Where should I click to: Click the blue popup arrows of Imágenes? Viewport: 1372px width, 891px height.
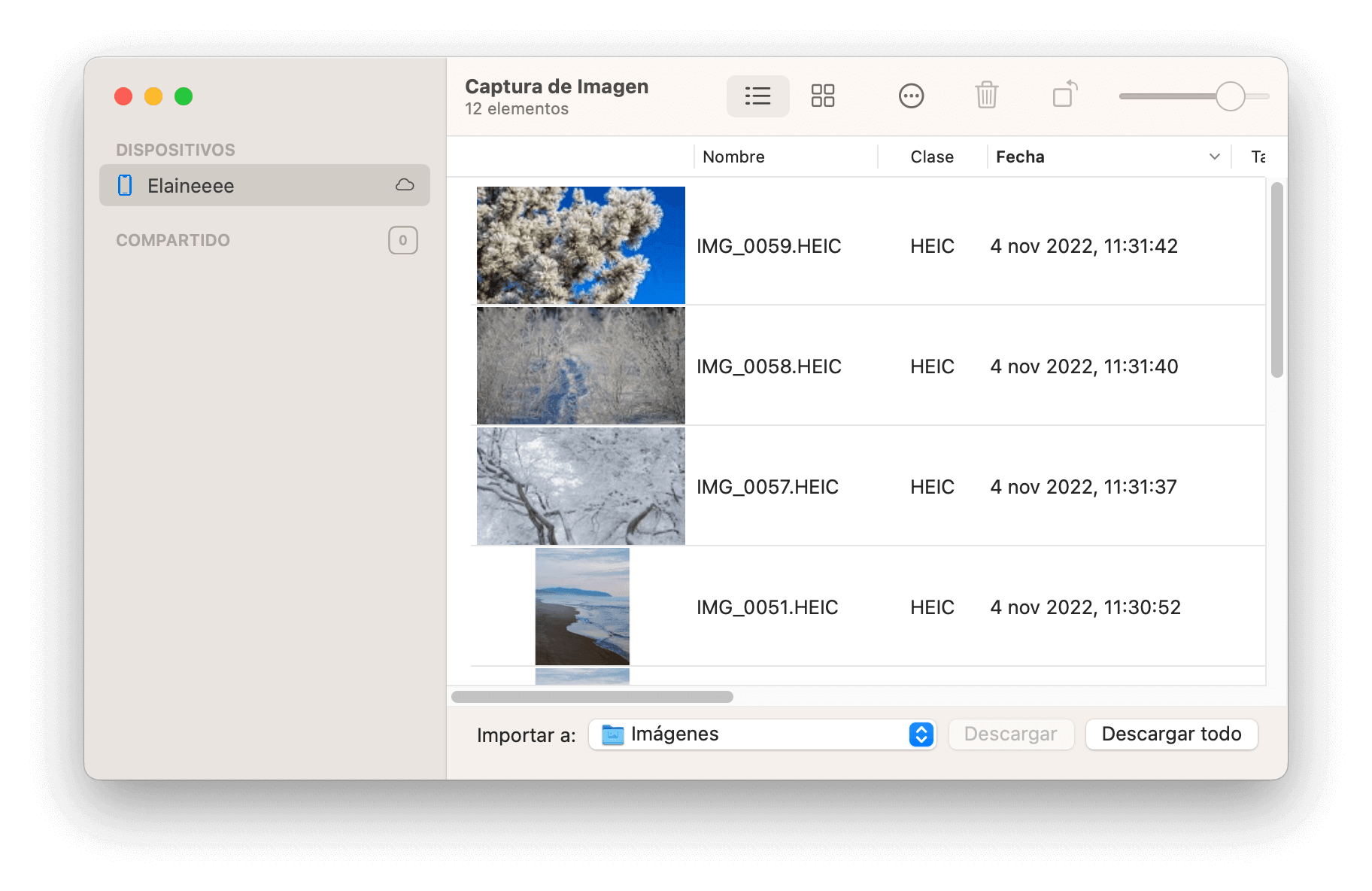click(921, 734)
